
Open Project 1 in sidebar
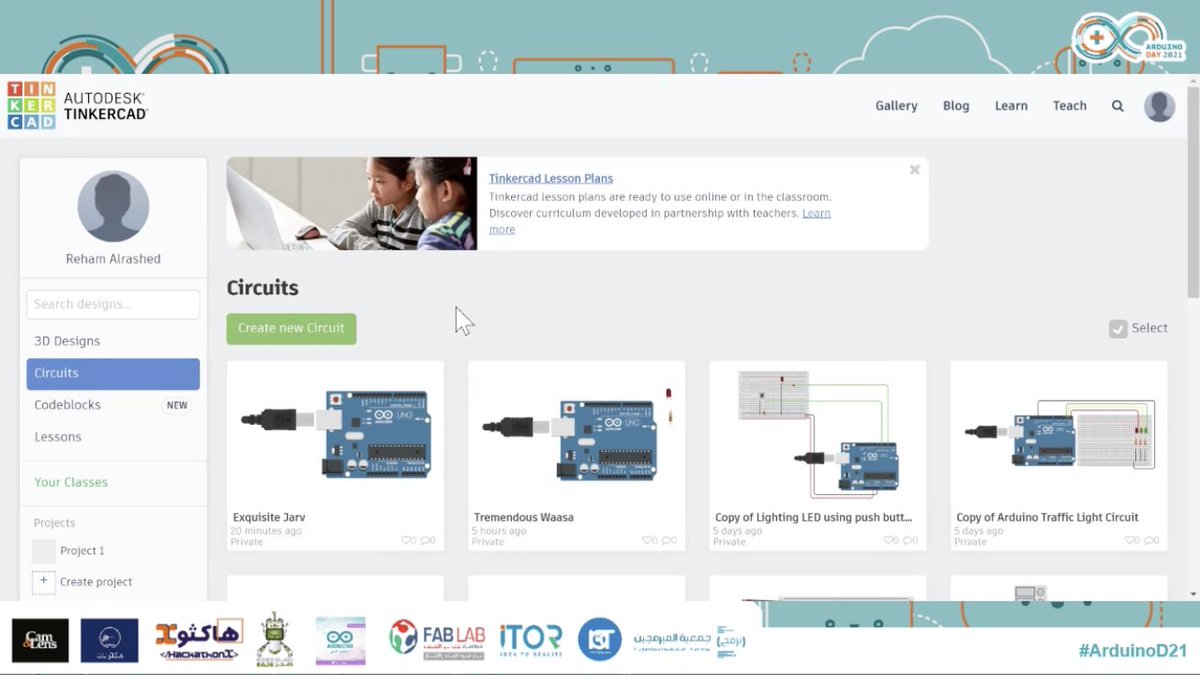click(82, 551)
